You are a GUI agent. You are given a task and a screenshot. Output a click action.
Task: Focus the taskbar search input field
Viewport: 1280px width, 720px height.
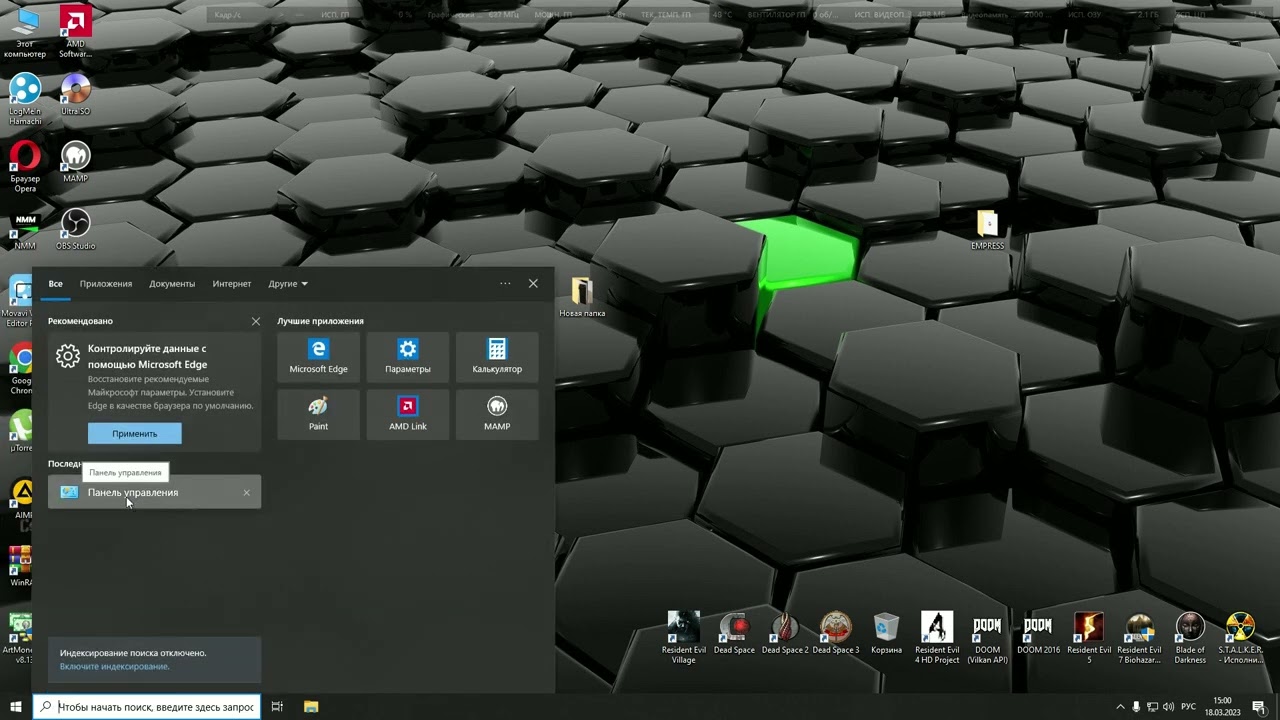click(147, 707)
